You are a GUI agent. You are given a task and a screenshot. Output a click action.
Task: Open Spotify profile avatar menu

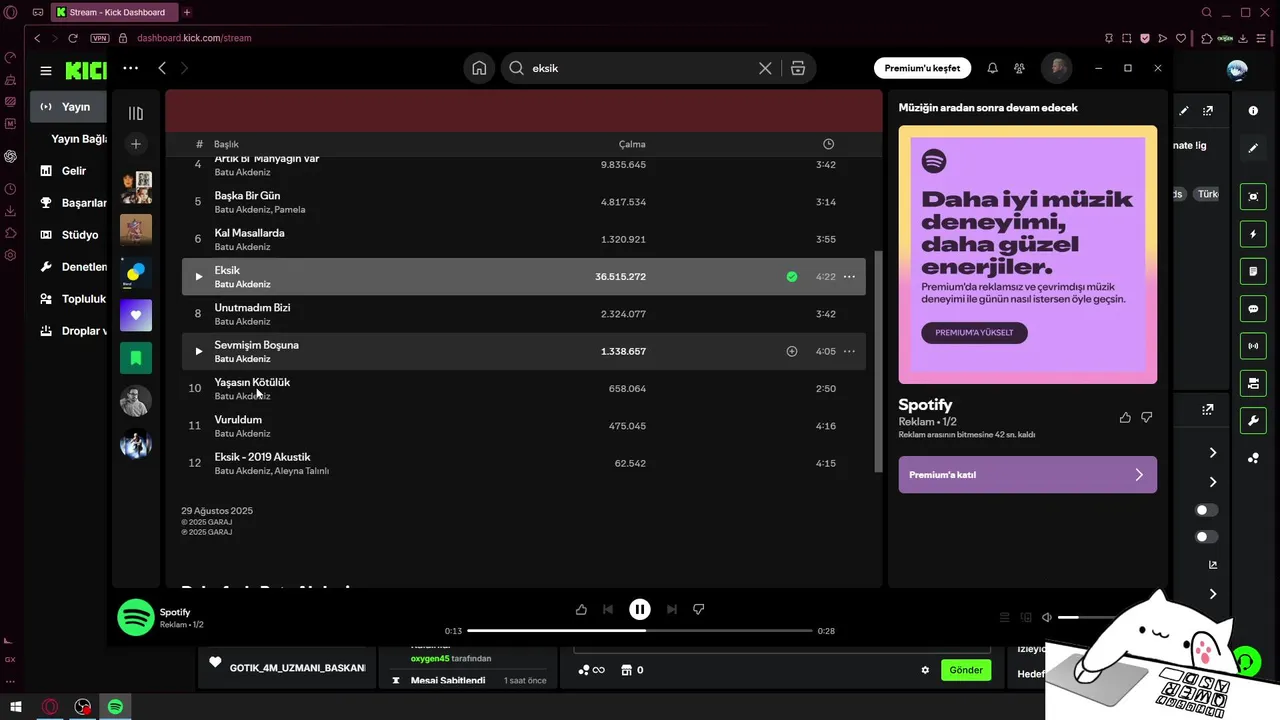(1056, 68)
